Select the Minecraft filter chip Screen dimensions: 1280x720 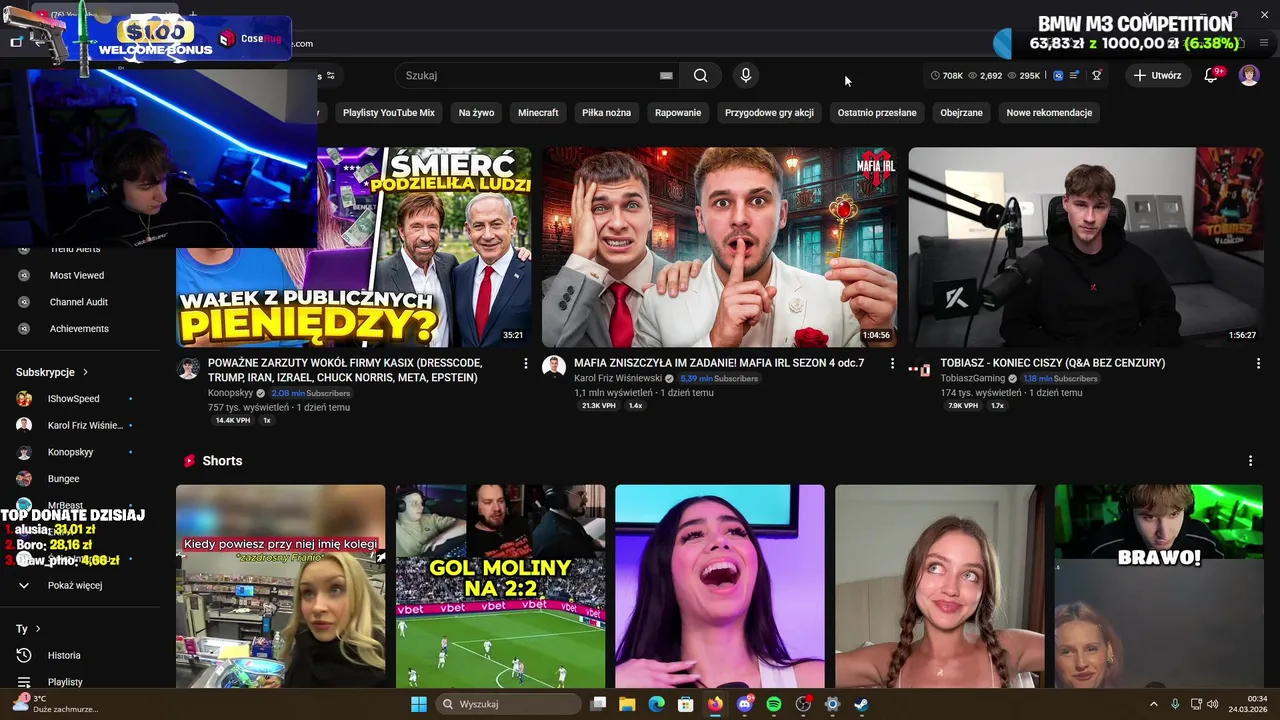point(538,113)
